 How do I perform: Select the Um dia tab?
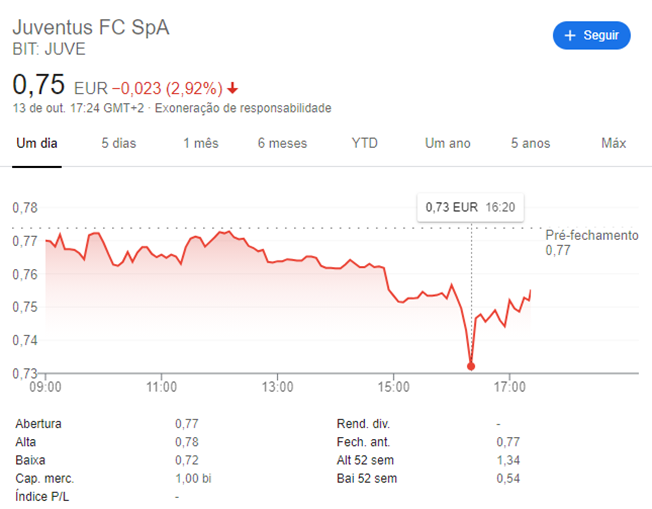pyautogui.click(x=37, y=143)
